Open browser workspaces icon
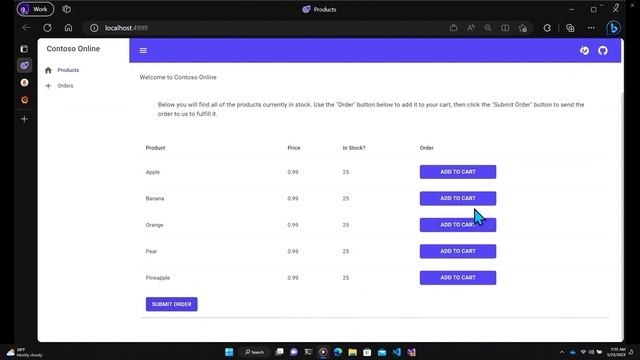This screenshot has height=360, width=640. pyautogui.click(x=67, y=9)
